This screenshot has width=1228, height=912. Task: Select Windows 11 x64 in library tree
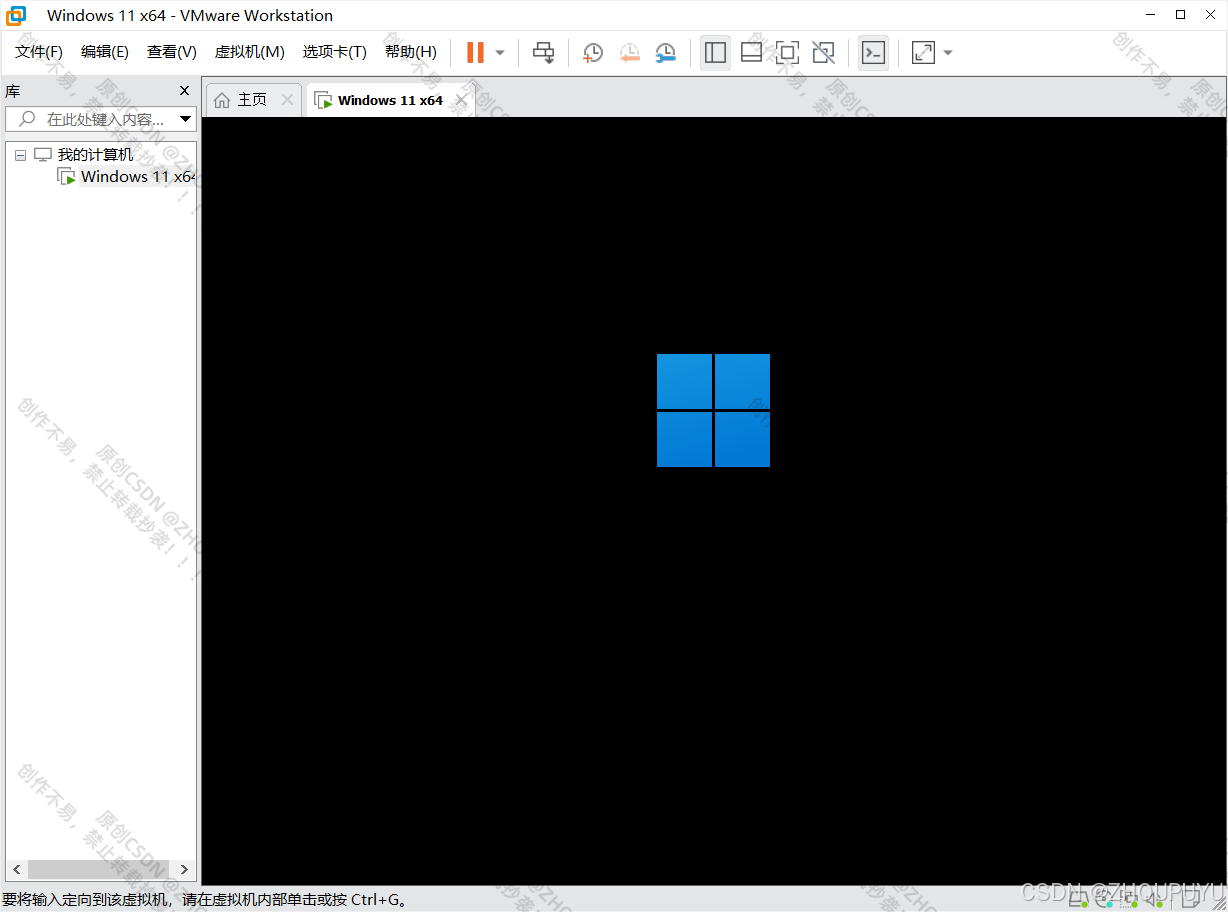click(138, 177)
